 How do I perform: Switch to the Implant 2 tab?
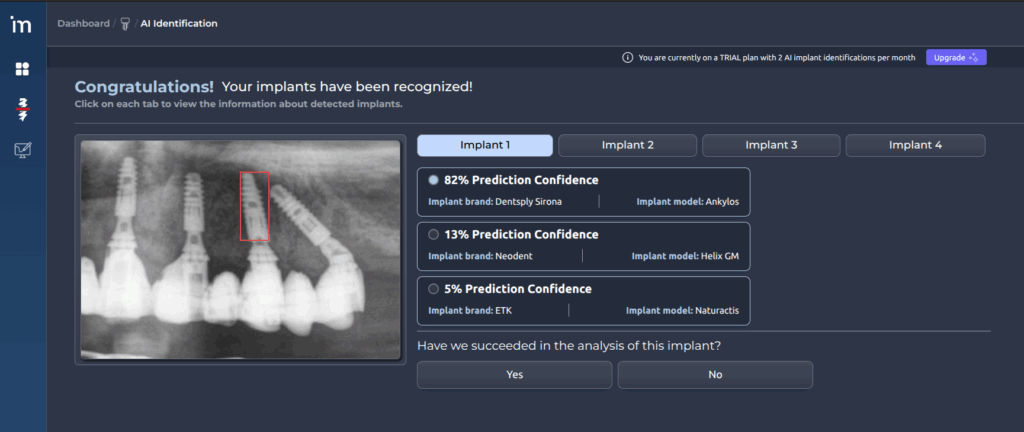[x=627, y=145]
